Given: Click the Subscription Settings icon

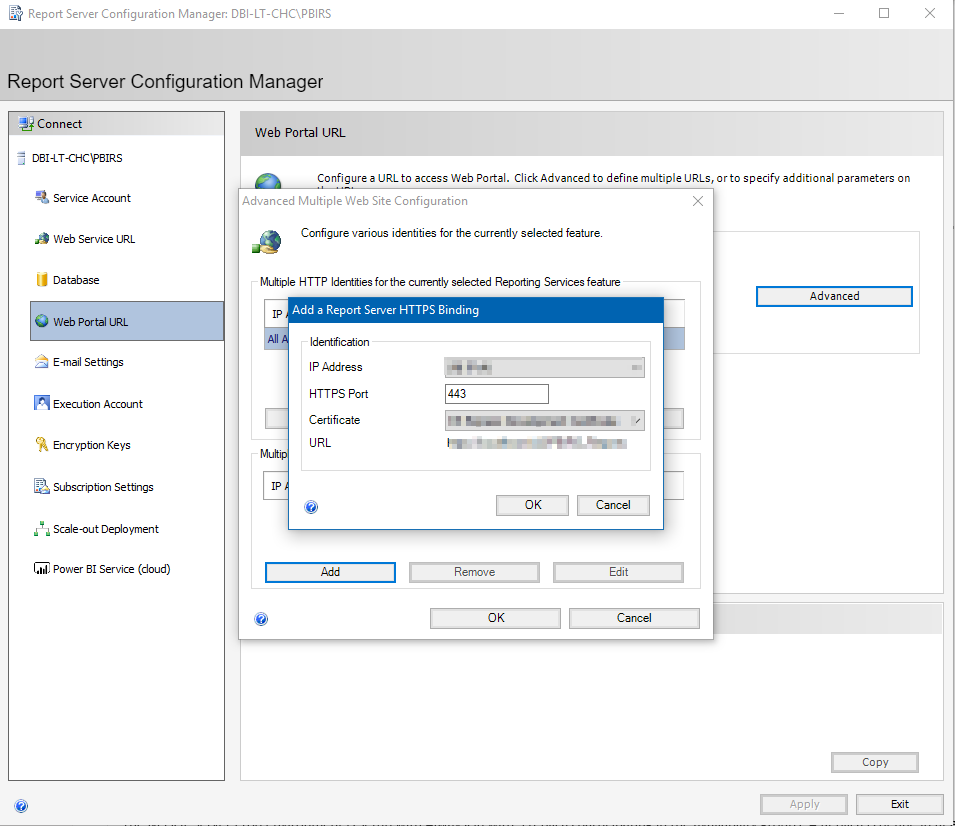Looking at the screenshot, I should point(41,486).
